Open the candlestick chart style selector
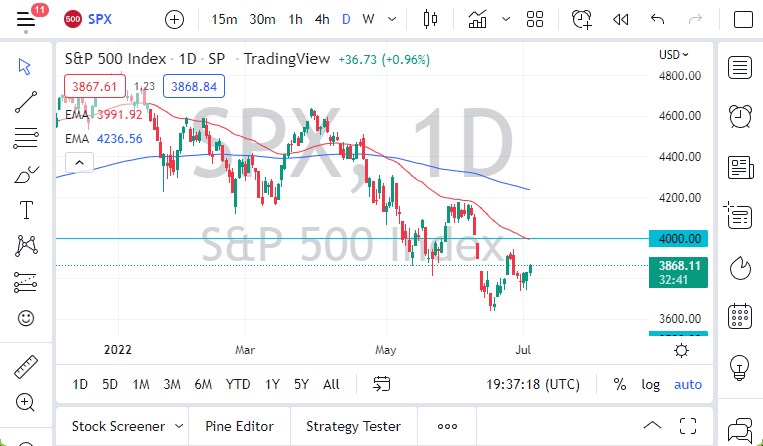763x446 pixels. click(432, 19)
